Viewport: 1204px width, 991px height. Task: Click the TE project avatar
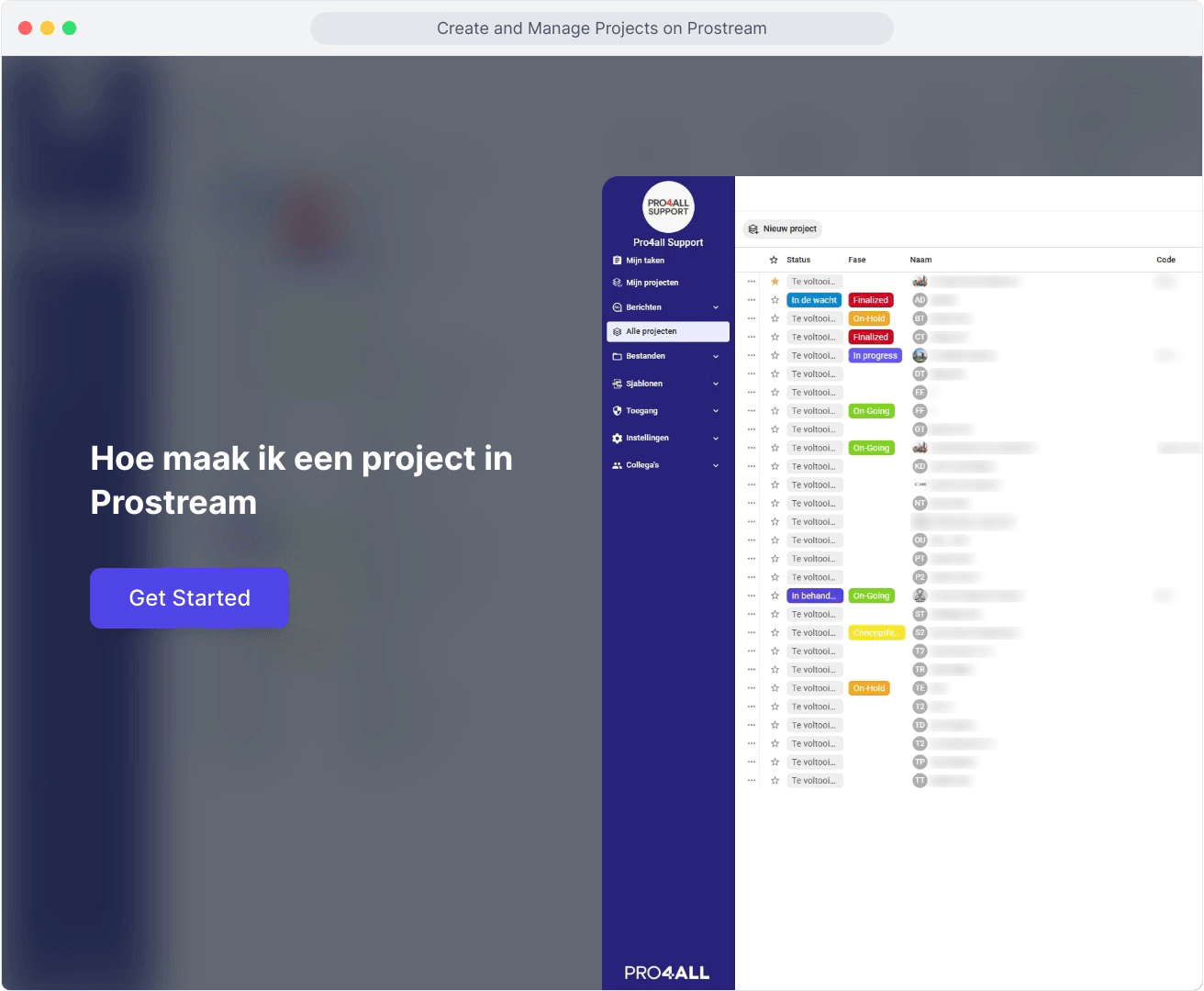[920, 688]
